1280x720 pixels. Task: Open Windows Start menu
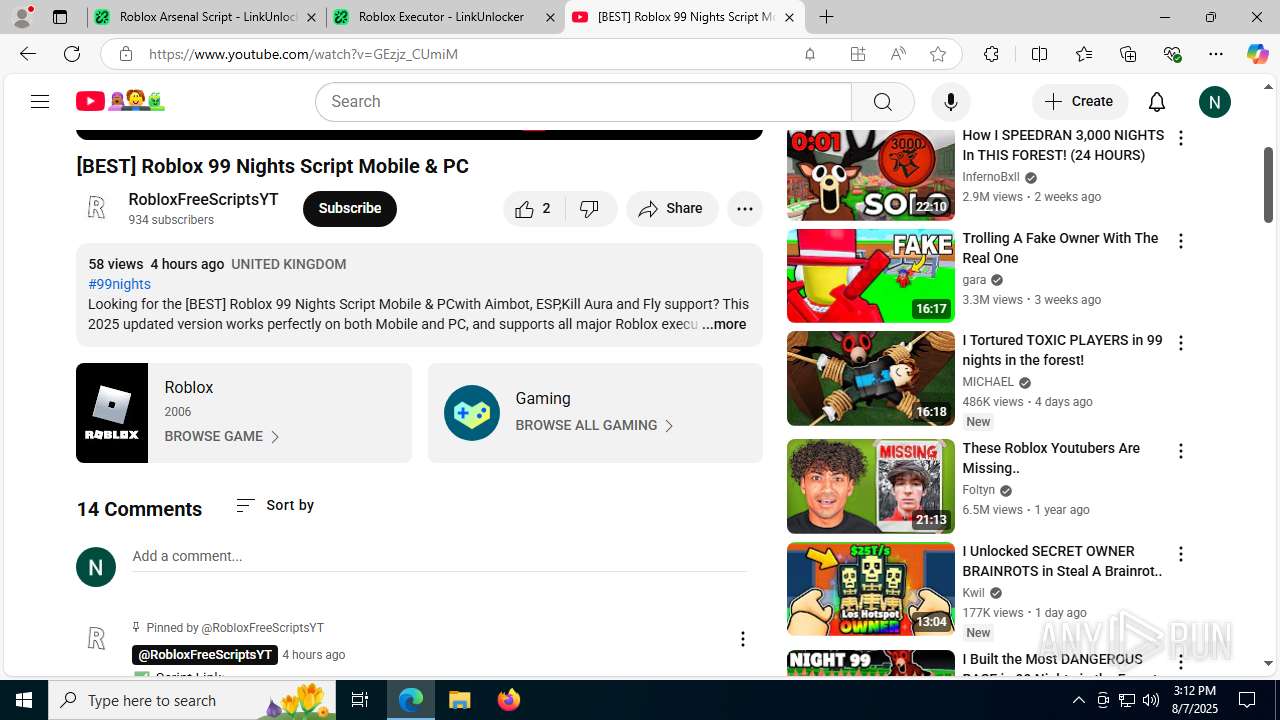click(24, 700)
